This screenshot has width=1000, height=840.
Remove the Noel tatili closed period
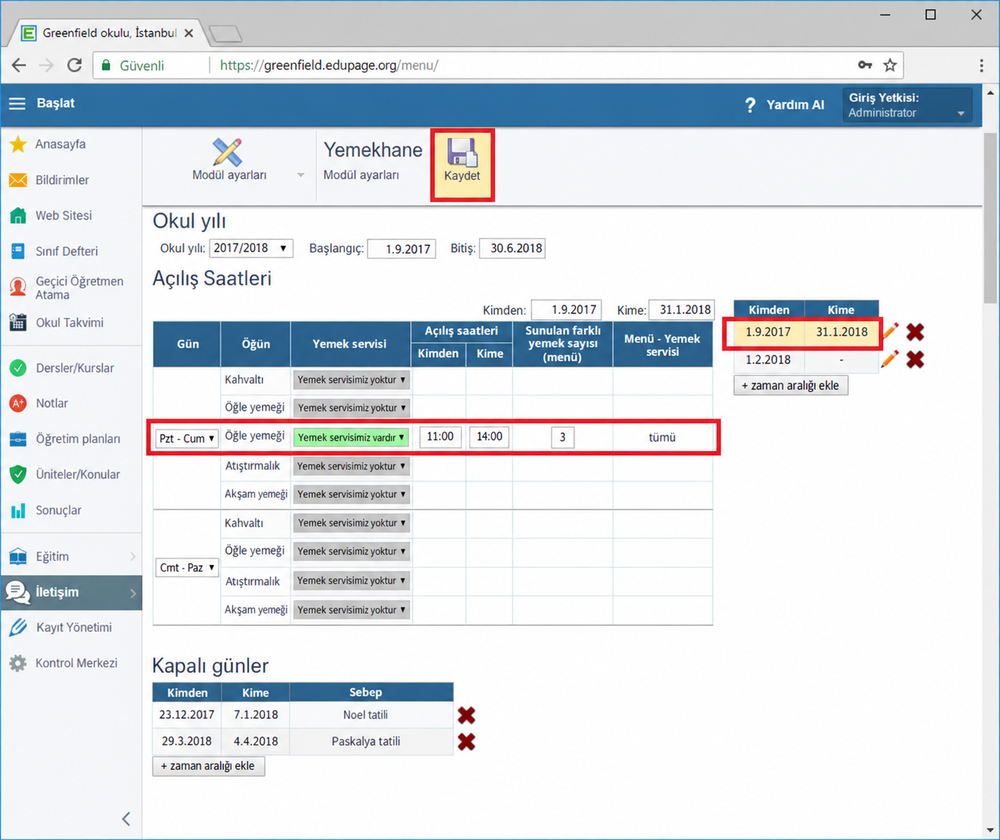(466, 715)
